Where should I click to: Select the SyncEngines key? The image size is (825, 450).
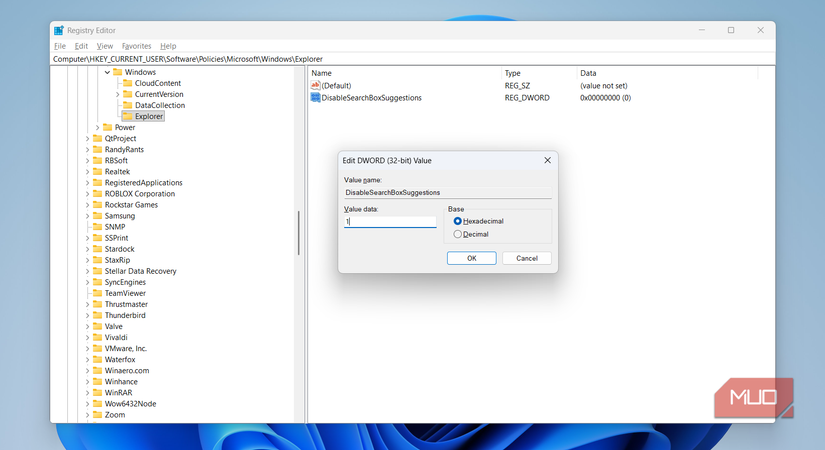(125, 282)
